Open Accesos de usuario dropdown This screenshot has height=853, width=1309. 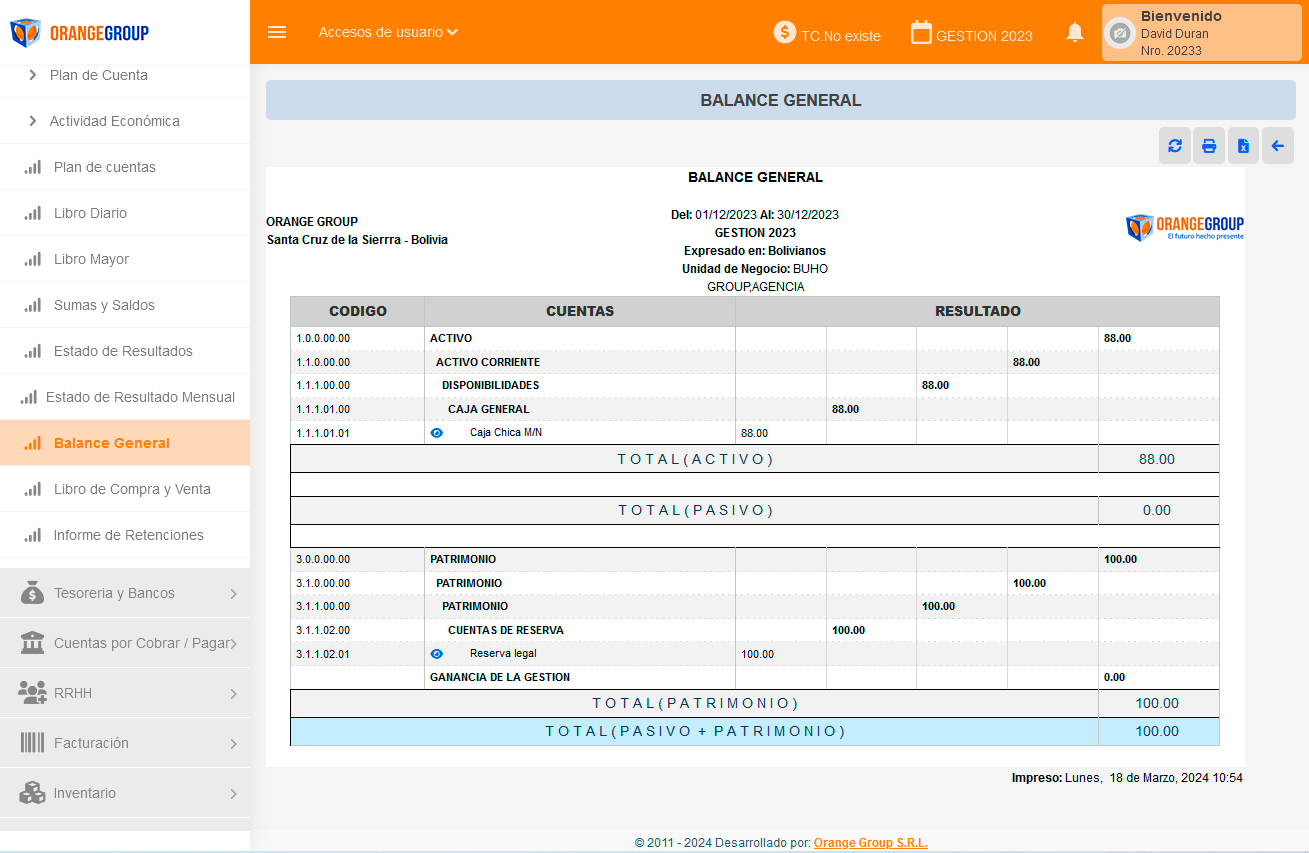388,32
